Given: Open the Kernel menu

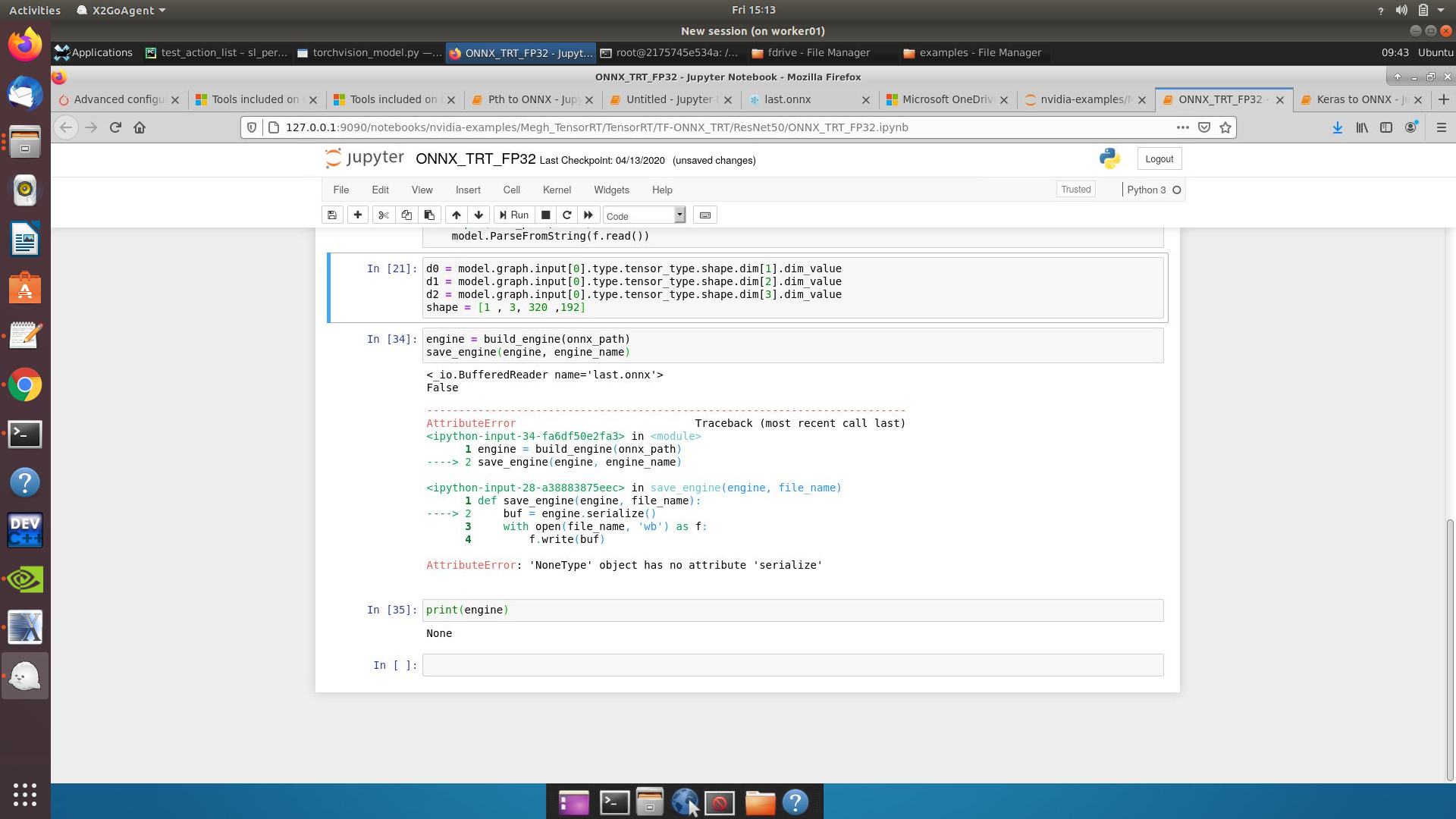Looking at the screenshot, I should point(557,190).
